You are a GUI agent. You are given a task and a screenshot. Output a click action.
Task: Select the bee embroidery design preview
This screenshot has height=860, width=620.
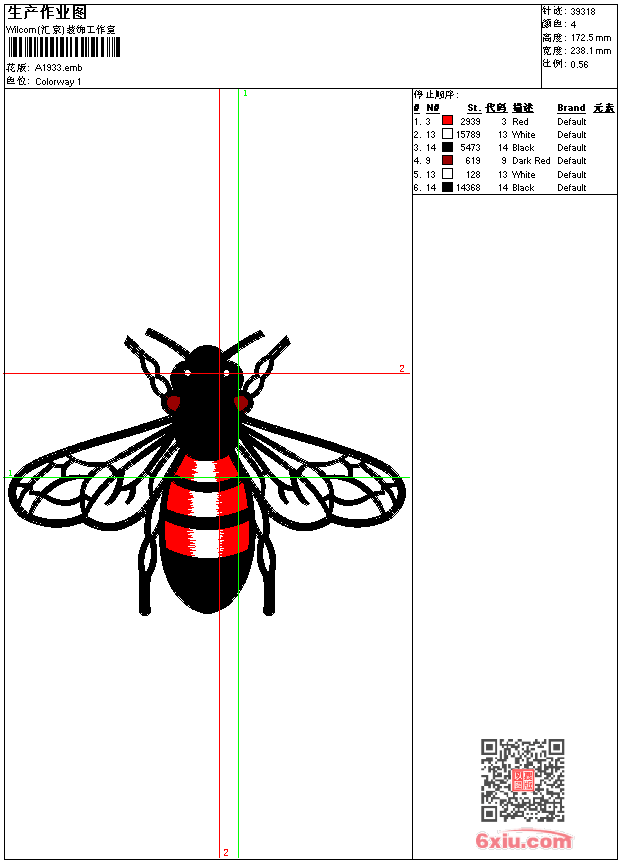pyautogui.click(x=207, y=471)
